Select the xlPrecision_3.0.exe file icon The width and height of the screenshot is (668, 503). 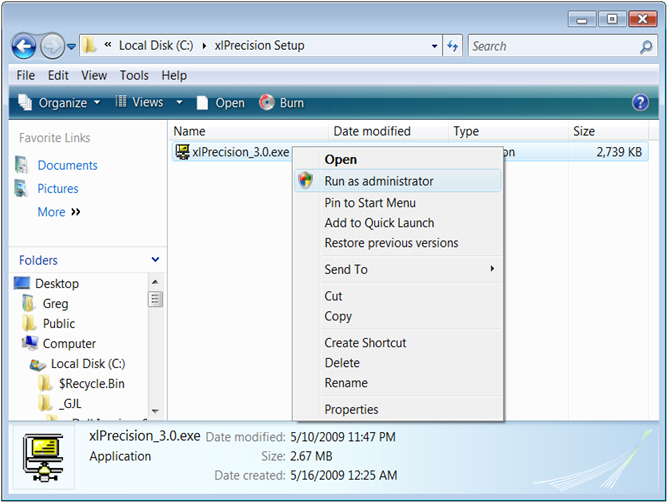tap(182, 152)
